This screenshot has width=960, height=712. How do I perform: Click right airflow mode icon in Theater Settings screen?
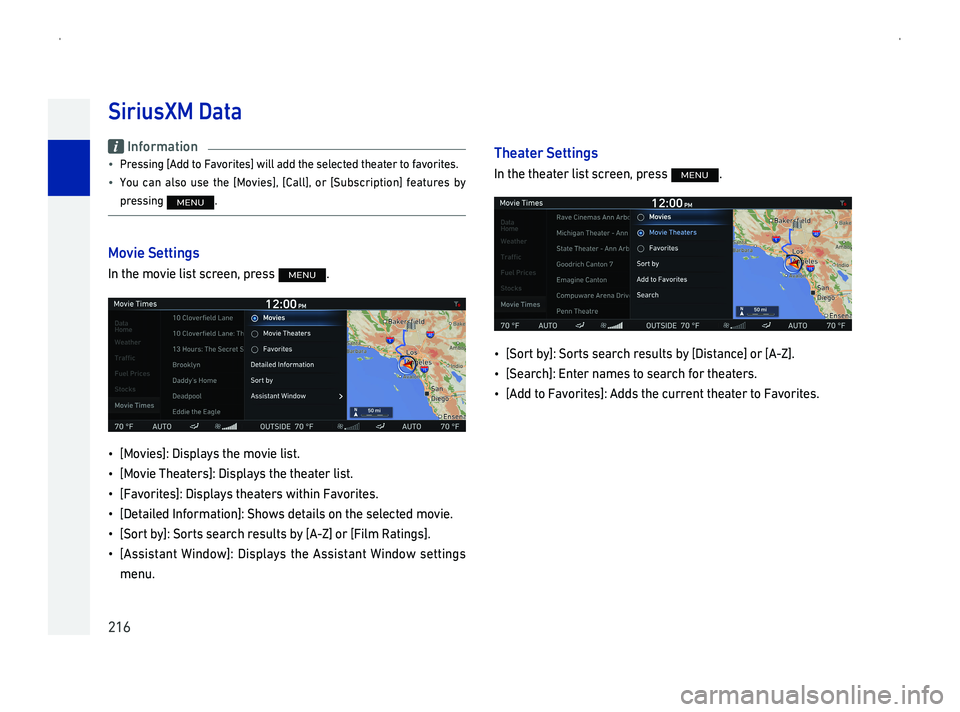(766, 326)
